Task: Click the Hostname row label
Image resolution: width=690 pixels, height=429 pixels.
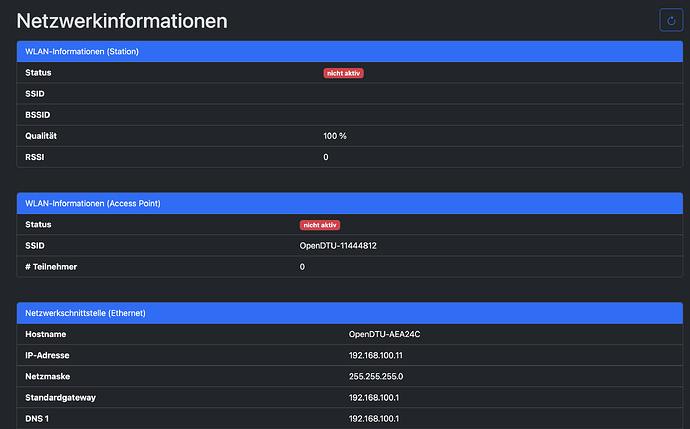Action: coord(45,334)
